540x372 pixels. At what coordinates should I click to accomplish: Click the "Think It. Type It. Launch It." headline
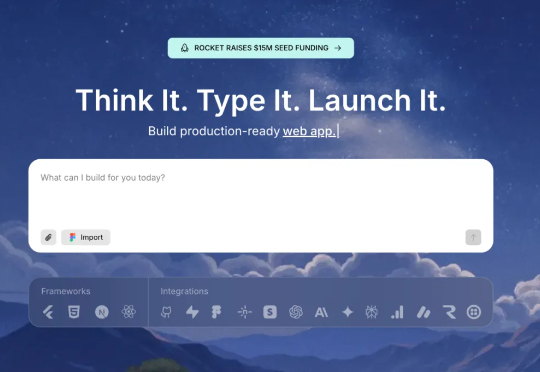(x=261, y=100)
